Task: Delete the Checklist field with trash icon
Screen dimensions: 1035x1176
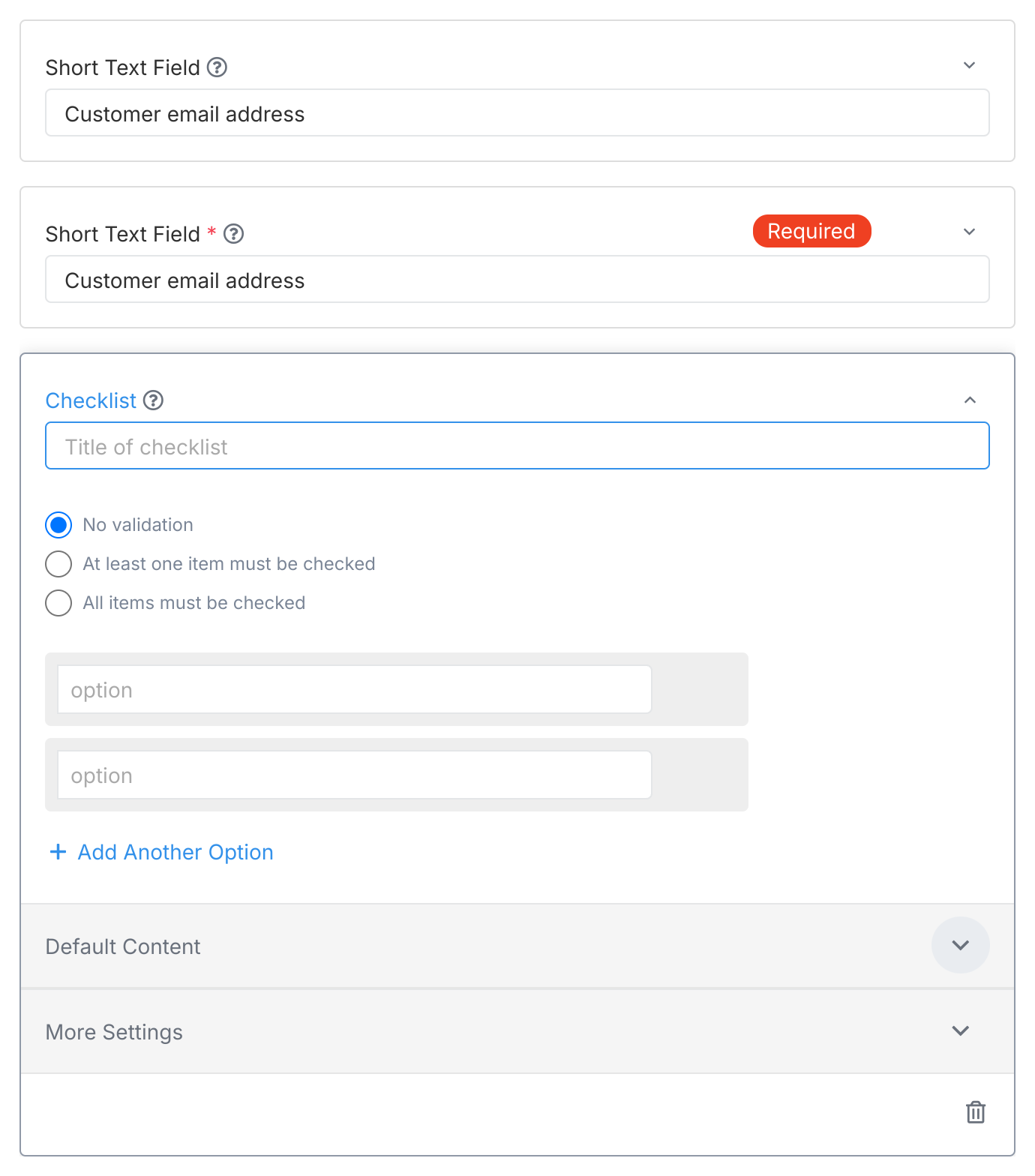Action: [976, 1113]
